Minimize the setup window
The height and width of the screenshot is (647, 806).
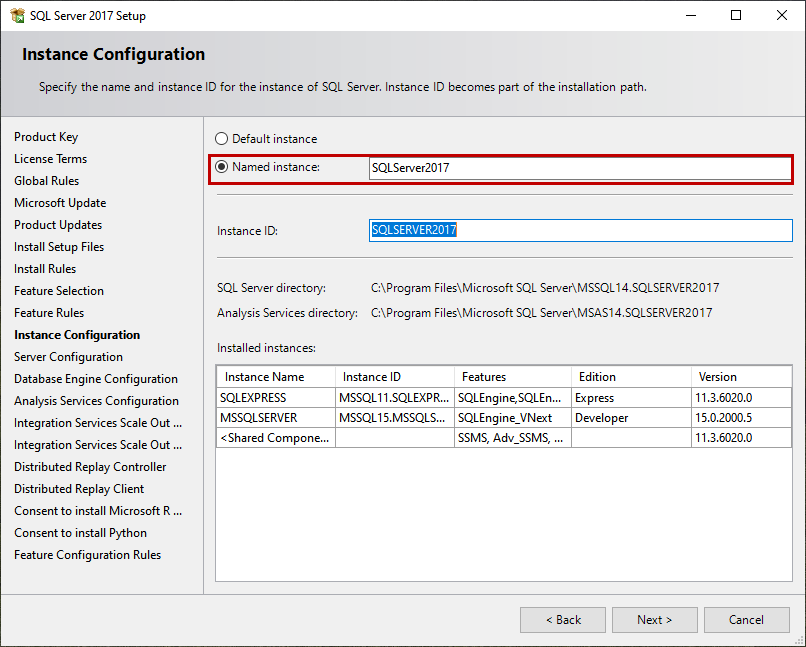click(x=690, y=16)
